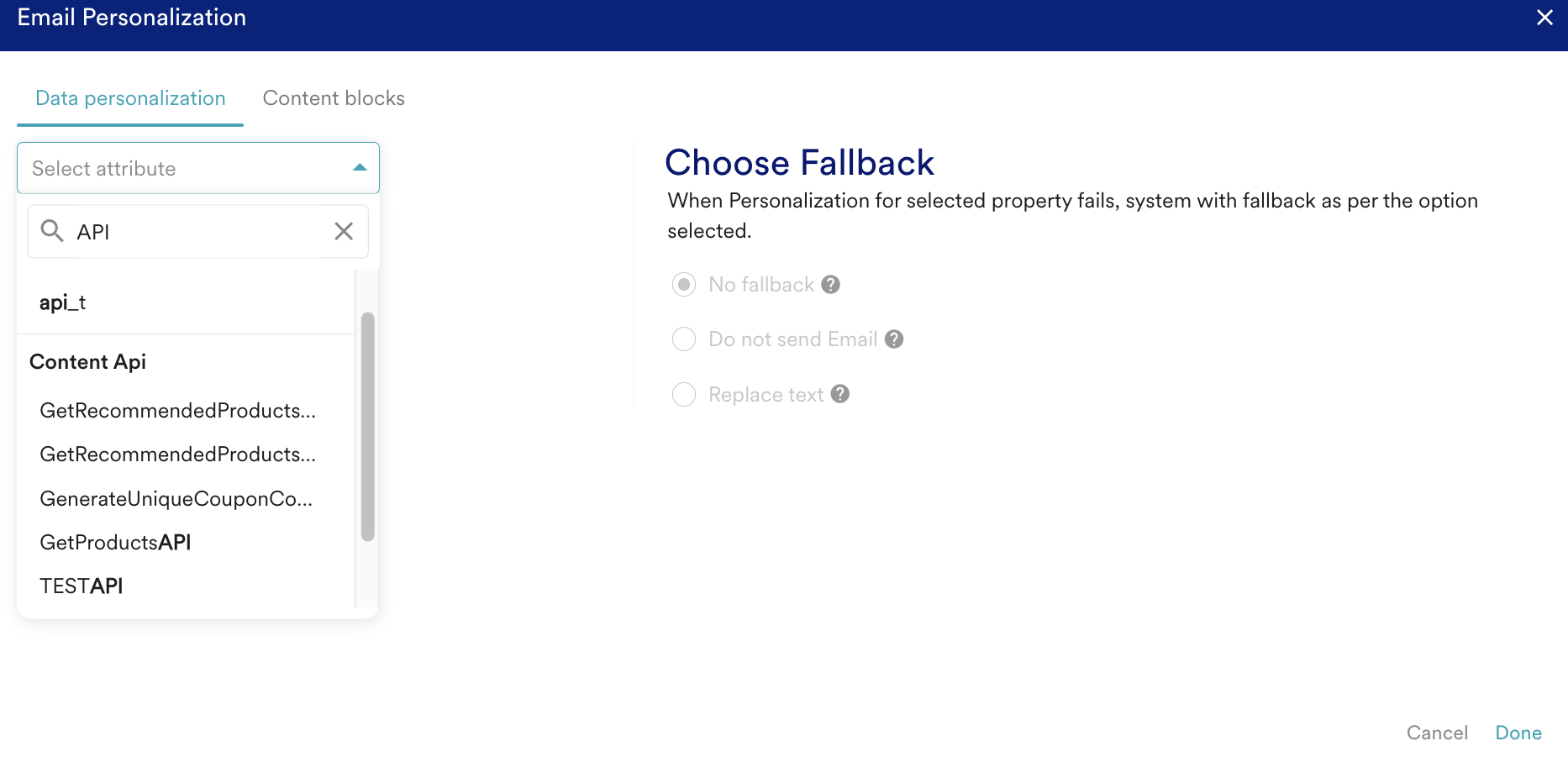Collapse the Select attribute dropdown arrow
1568x762 pixels.
(x=360, y=168)
